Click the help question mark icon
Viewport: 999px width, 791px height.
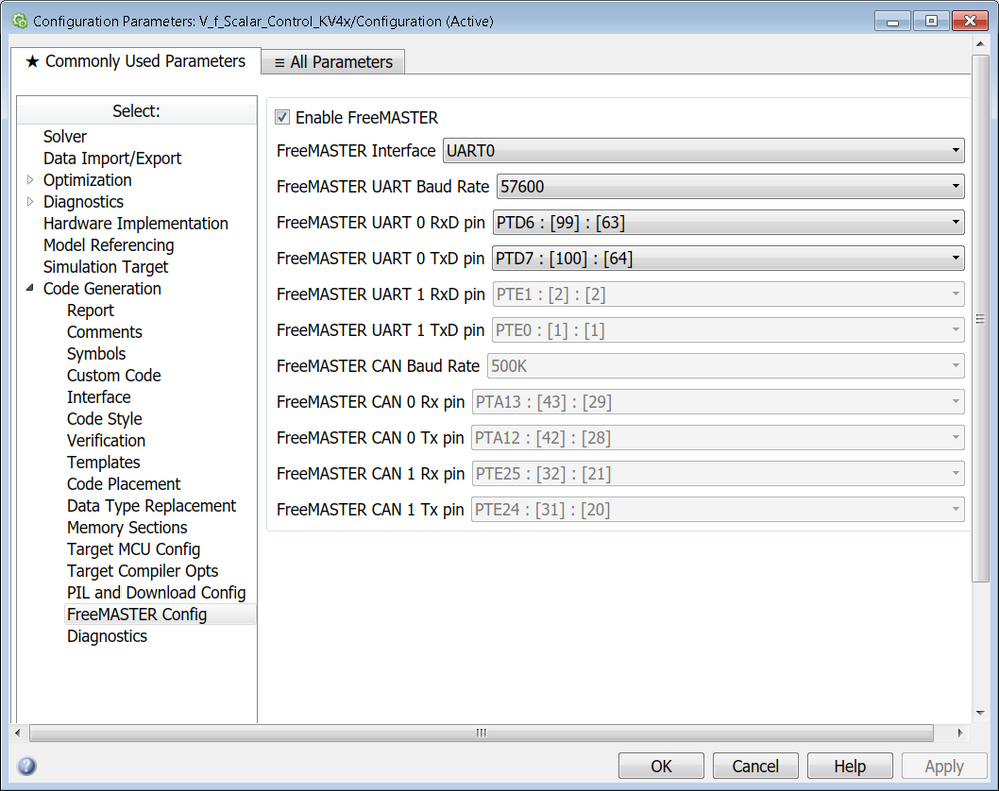pos(26,766)
